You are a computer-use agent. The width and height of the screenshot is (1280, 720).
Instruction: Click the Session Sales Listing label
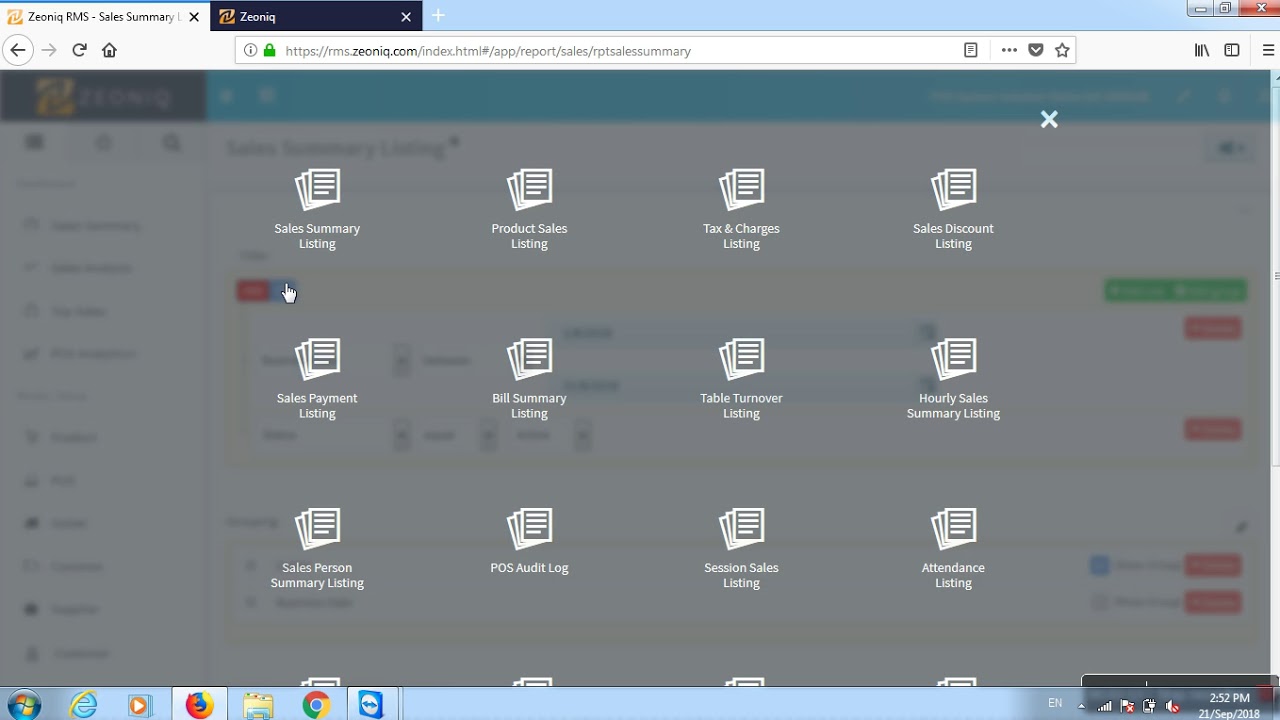click(741, 575)
